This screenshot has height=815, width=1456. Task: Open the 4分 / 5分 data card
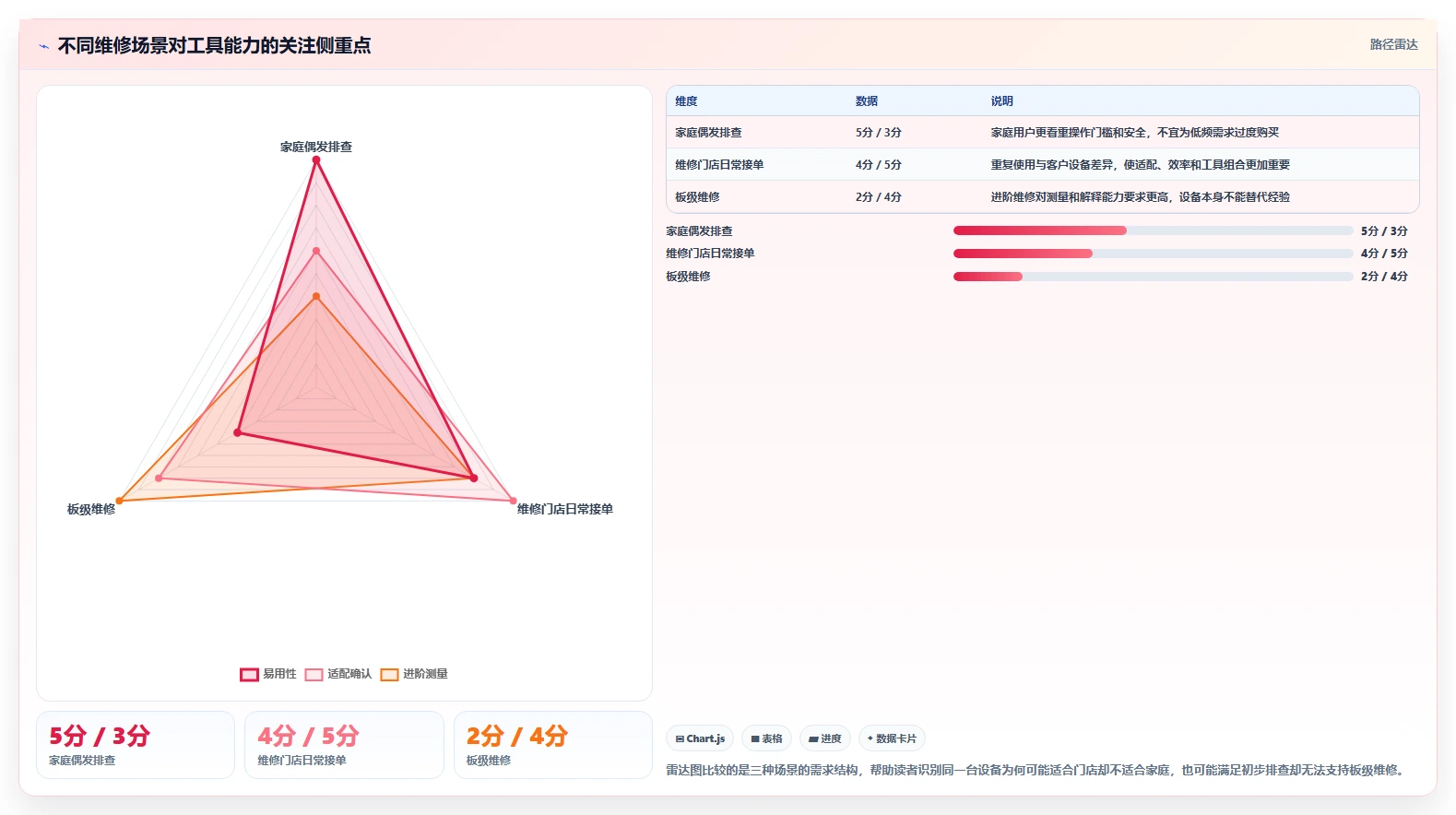pyautogui.click(x=344, y=745)
